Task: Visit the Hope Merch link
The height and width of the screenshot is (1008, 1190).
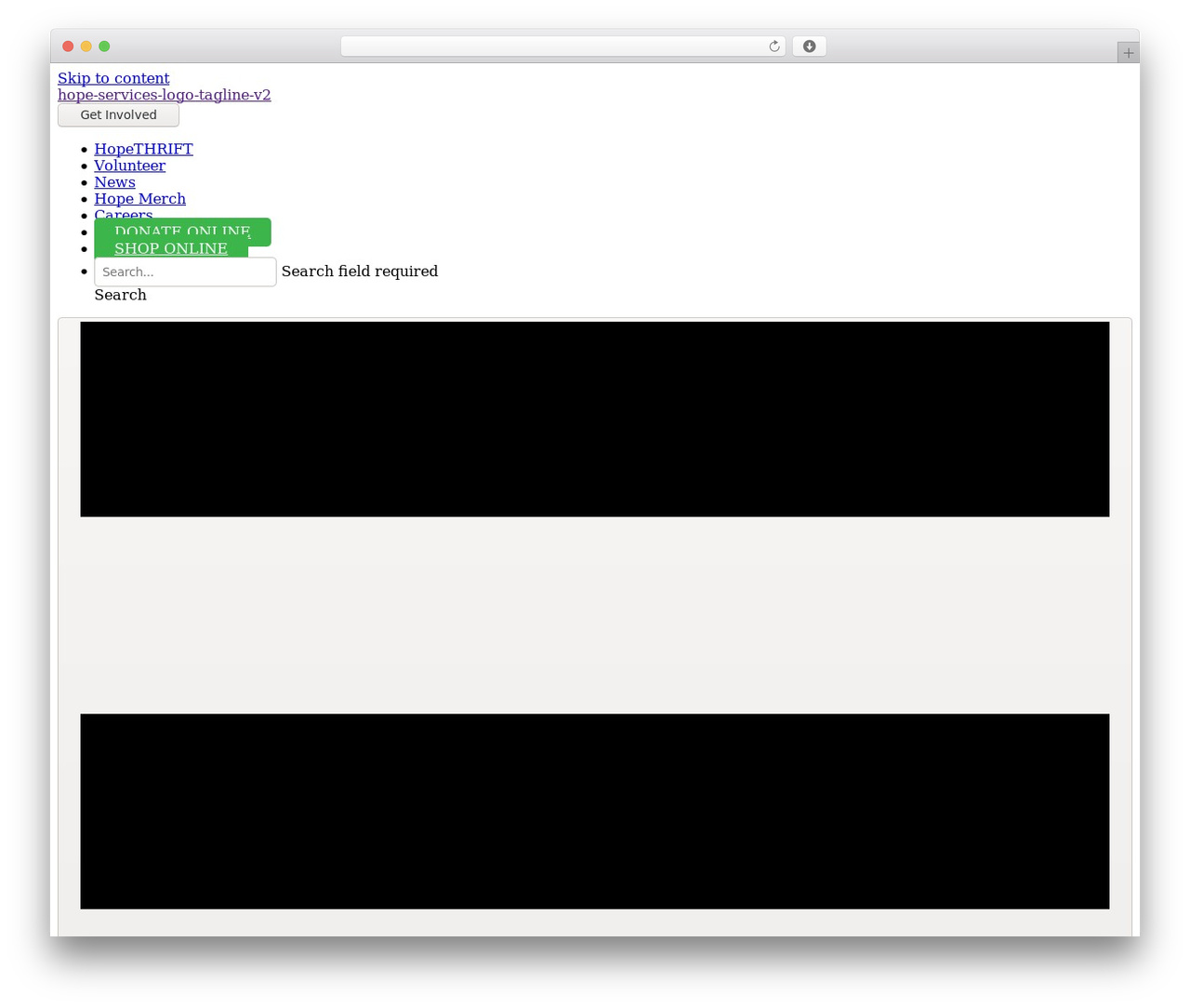Action: pos(139,199)
